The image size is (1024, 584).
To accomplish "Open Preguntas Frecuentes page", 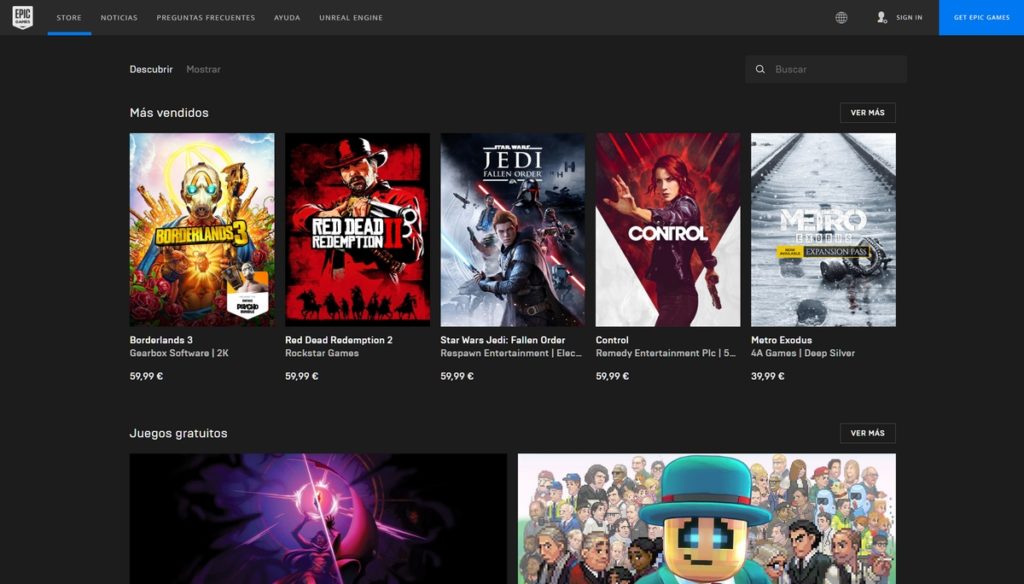I will coord(206,18).
